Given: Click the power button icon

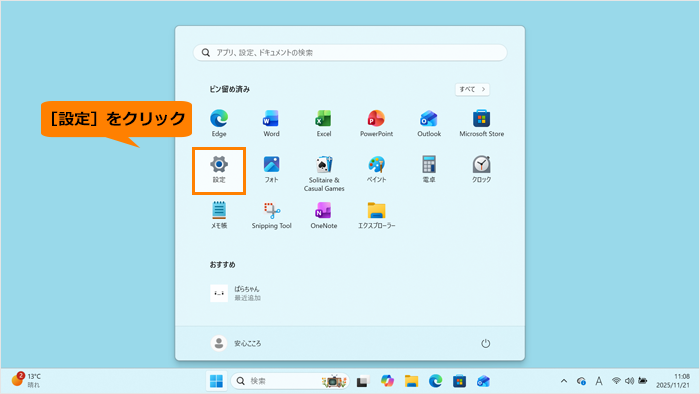Looking at the screenshot, I should click(485, 343).
